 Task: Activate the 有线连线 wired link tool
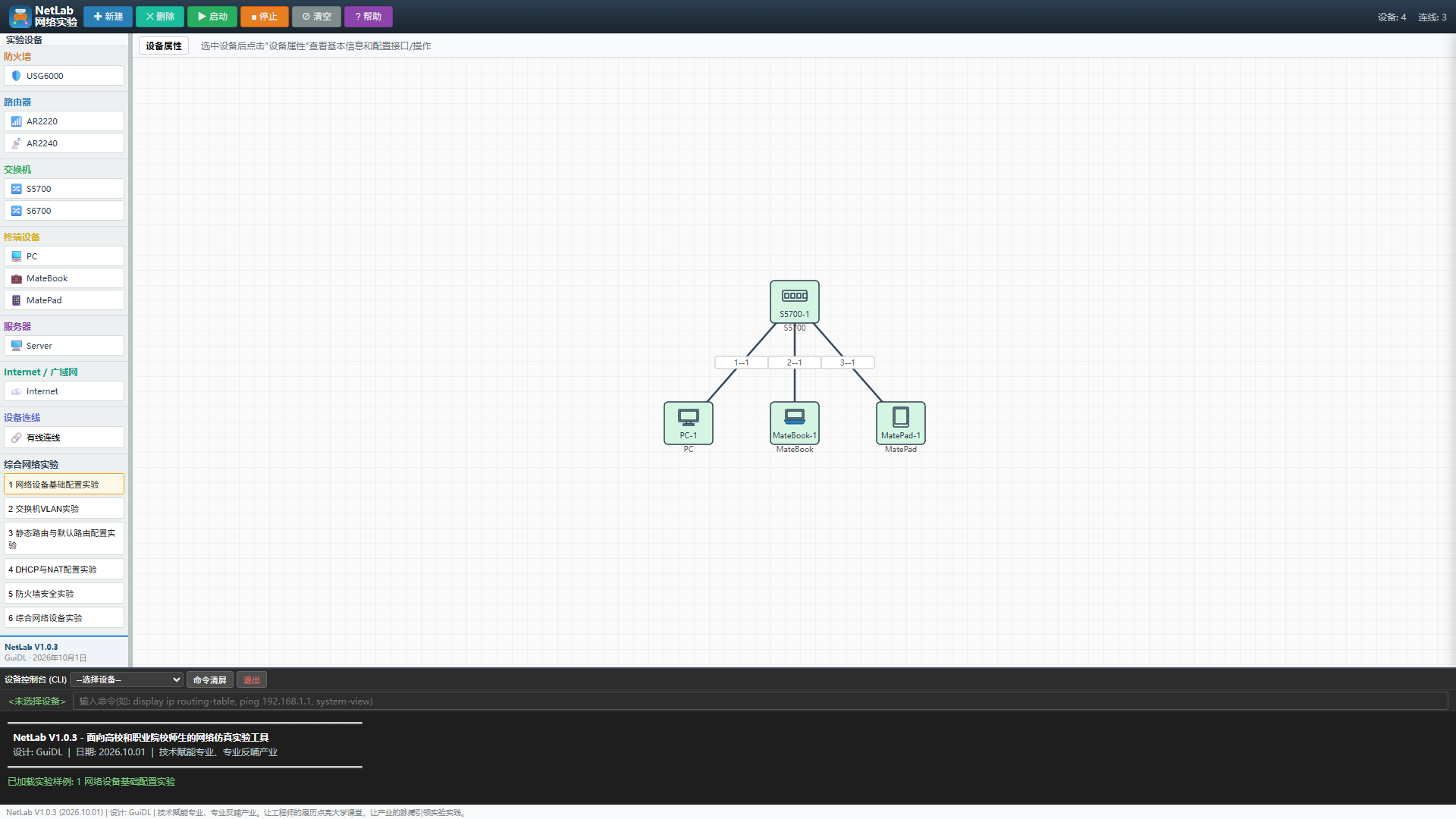click(64, 438)
